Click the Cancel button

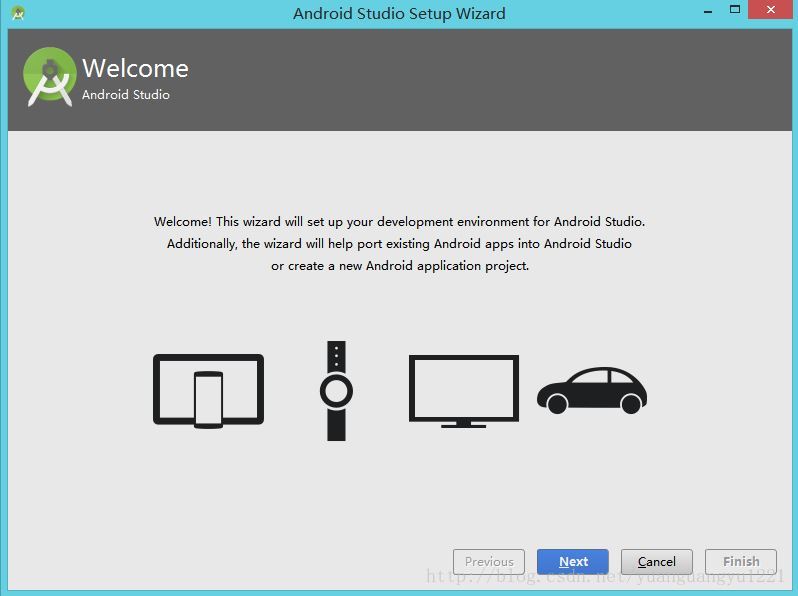point(657,561)
